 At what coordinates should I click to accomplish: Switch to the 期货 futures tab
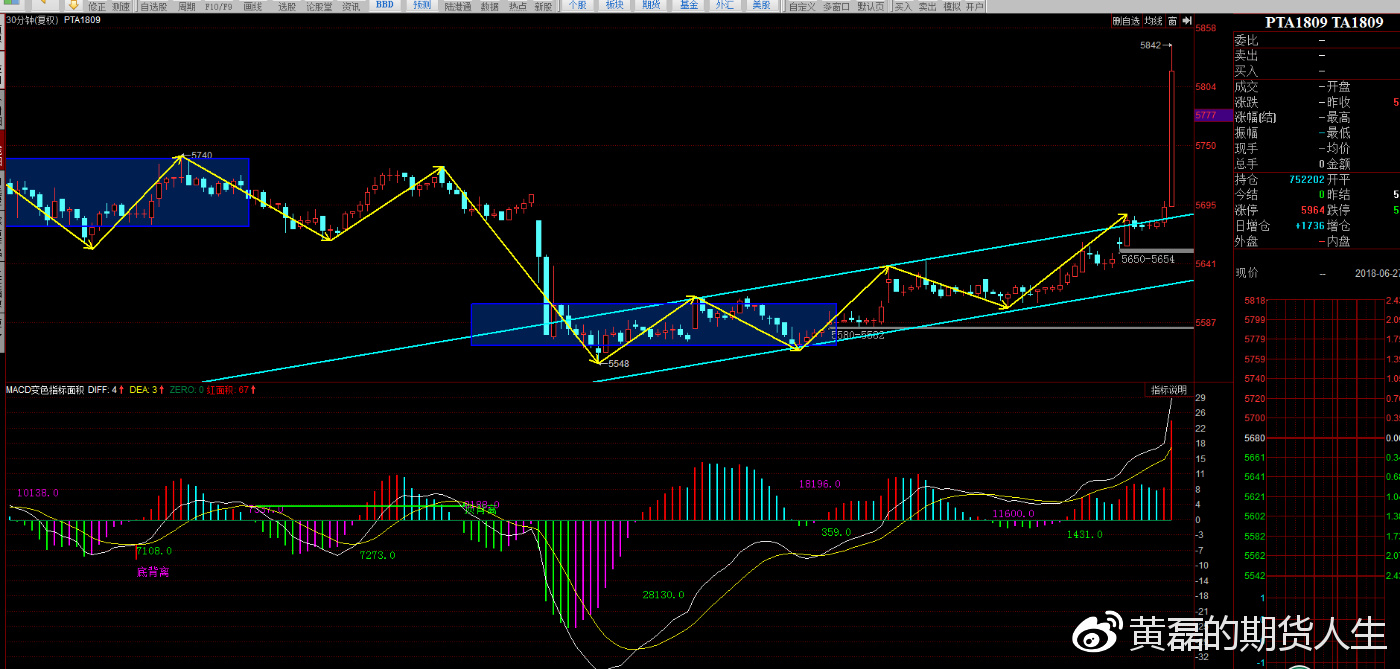651,5
